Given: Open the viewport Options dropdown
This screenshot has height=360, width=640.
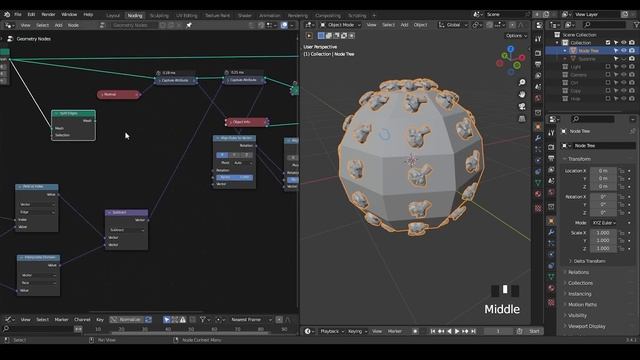Looking at the screenshot, I should coord(516,36).
